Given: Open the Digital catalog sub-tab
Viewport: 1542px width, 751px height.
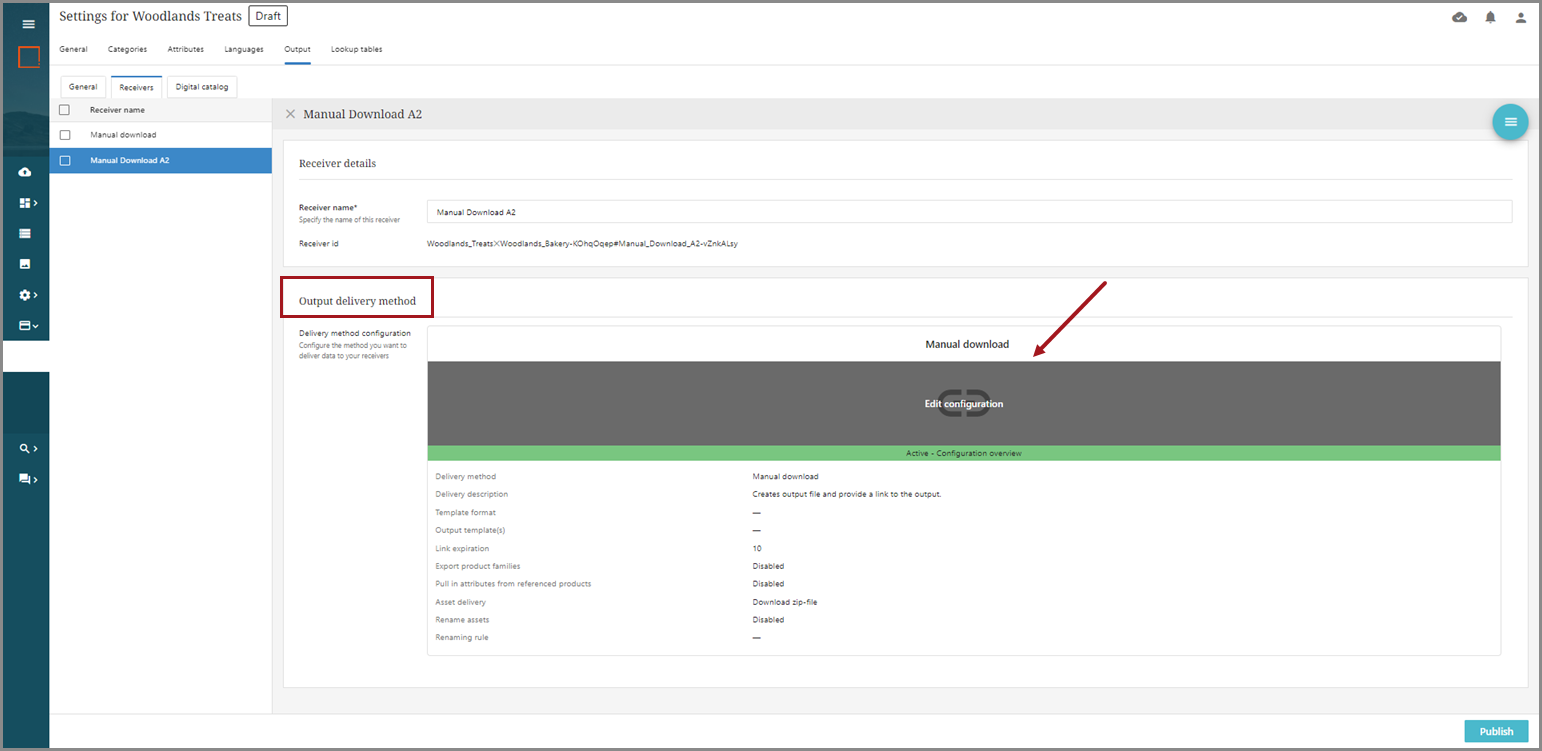Looking at the screenshot, I should tap(202, 87).
